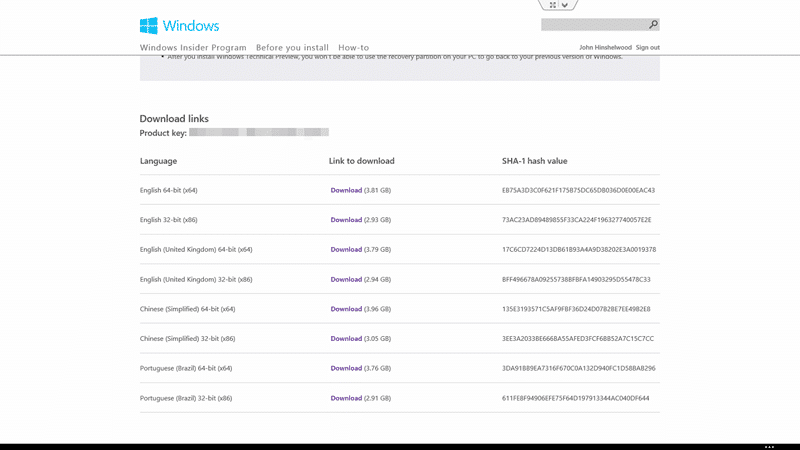
Task: Click the full-screen icon in top tab
Action: click(x=553, y=5)
